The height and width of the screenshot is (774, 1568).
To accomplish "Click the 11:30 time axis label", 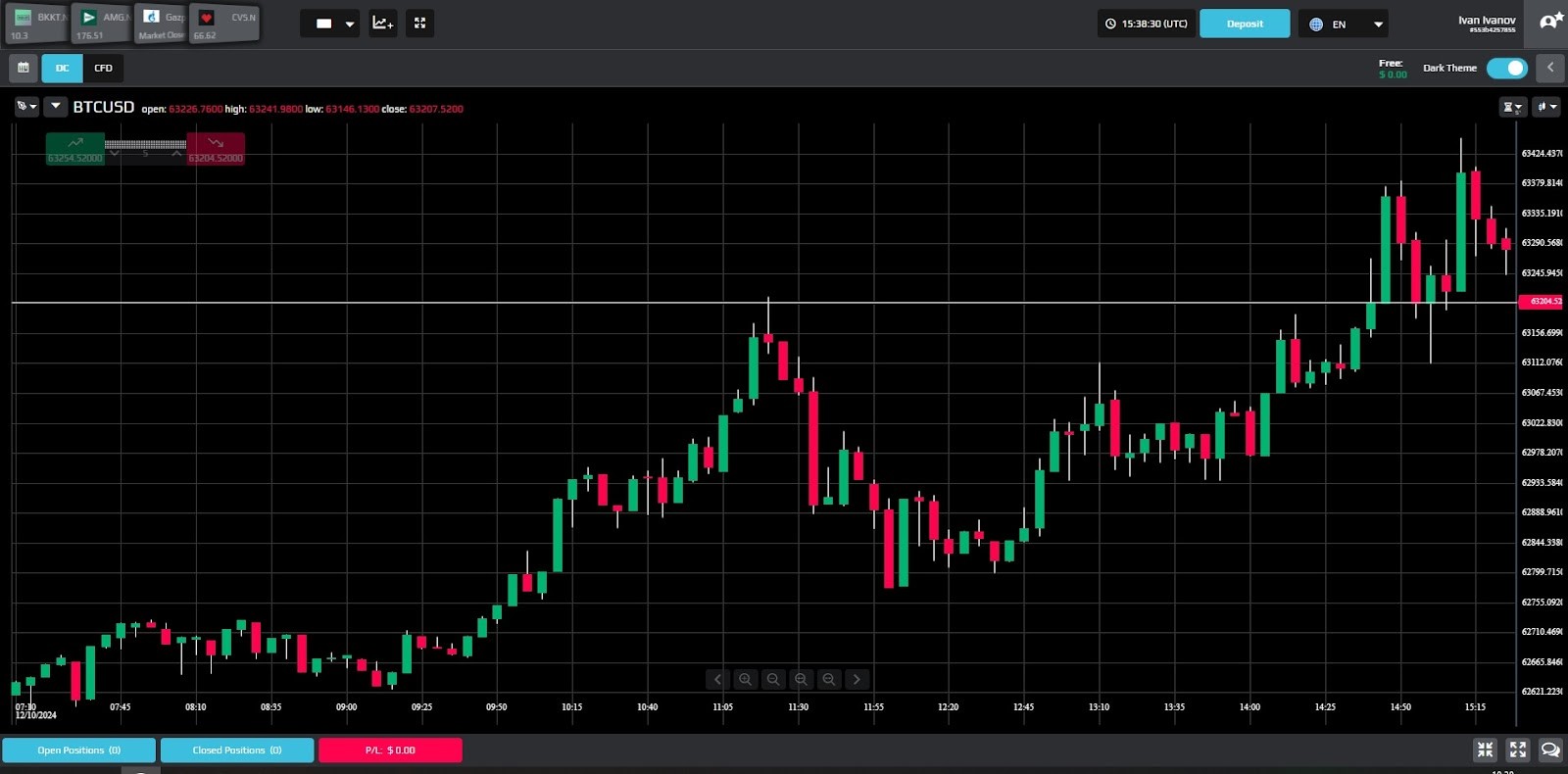I will pyautogui.click(x=798, y=706).
